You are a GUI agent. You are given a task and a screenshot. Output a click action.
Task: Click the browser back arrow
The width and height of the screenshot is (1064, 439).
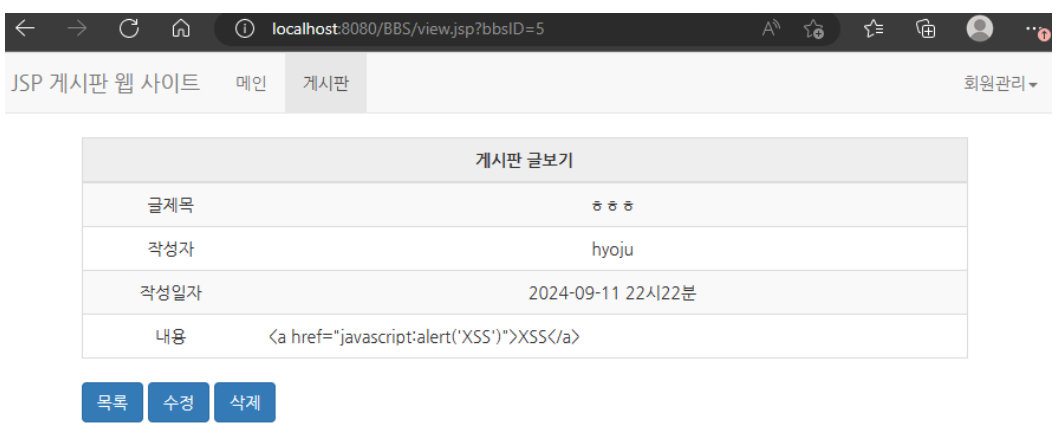click(24, 29)
